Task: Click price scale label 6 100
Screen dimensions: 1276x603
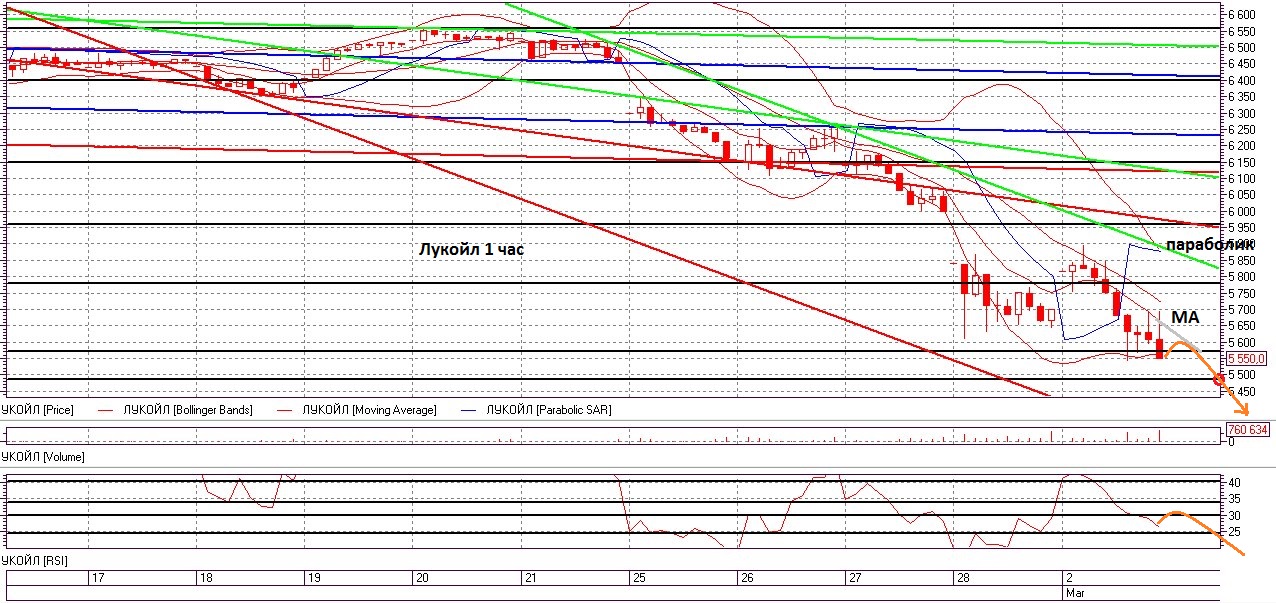Action: point(1241,179)
